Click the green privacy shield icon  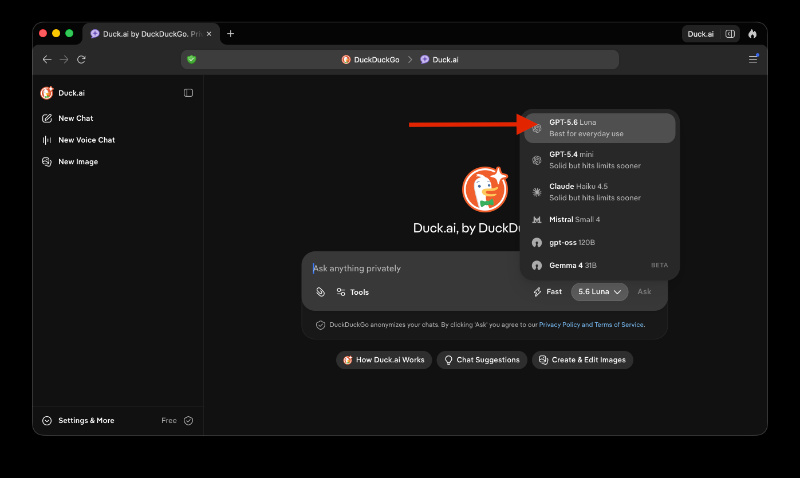click(192, 59)
